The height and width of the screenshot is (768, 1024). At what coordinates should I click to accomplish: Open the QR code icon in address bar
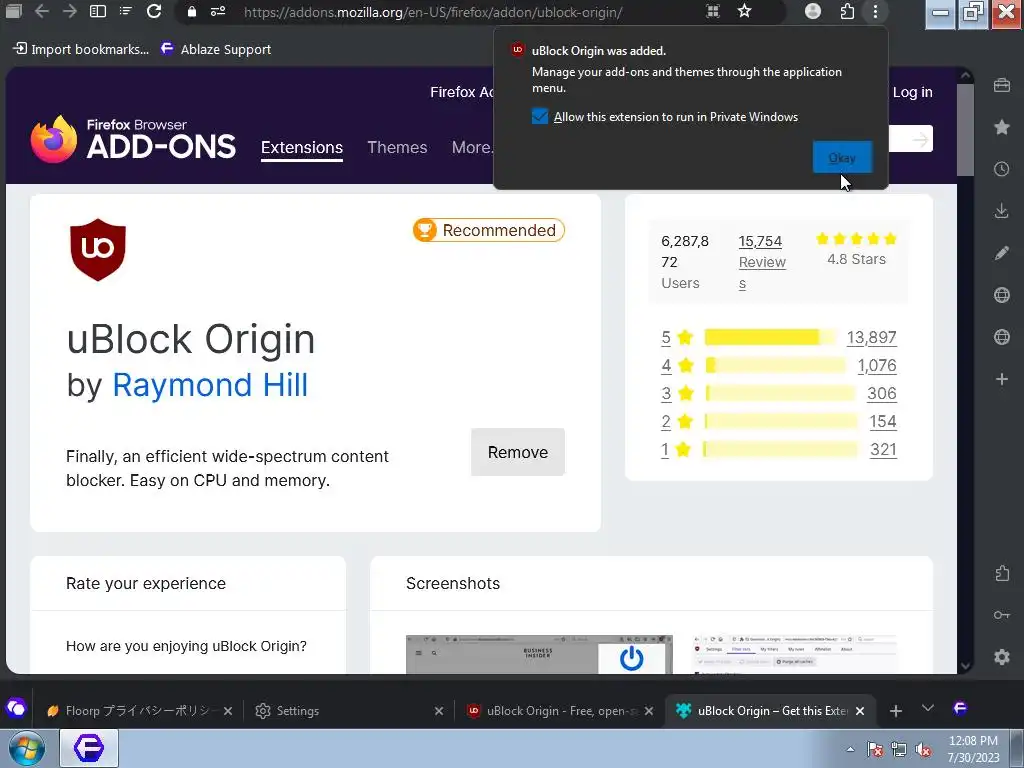coord(713,11)
